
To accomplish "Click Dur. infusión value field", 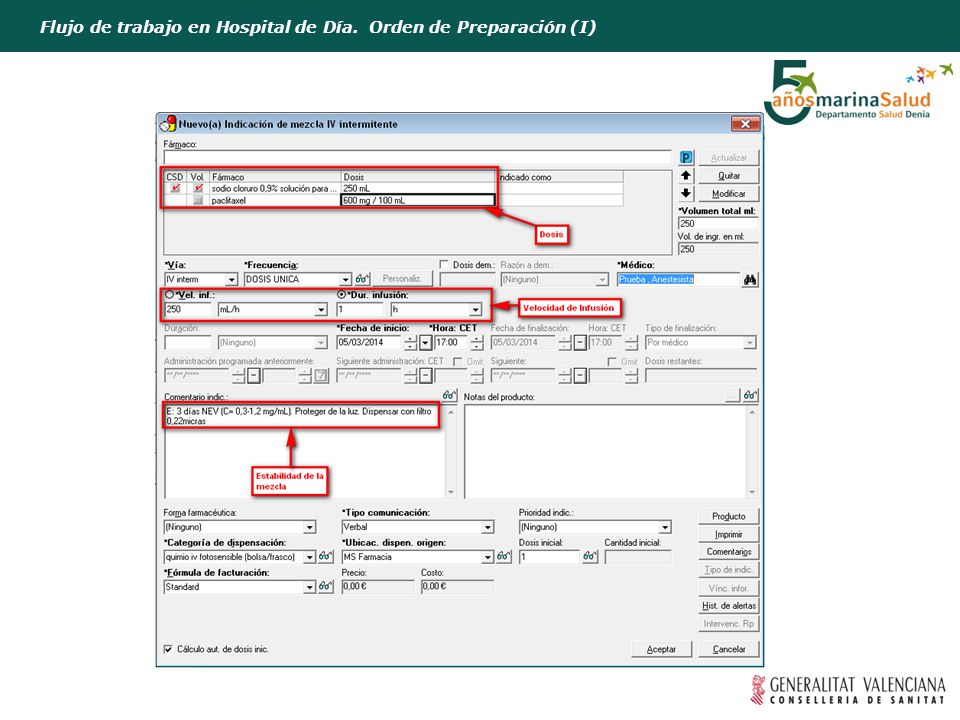I will click(360, 310).
